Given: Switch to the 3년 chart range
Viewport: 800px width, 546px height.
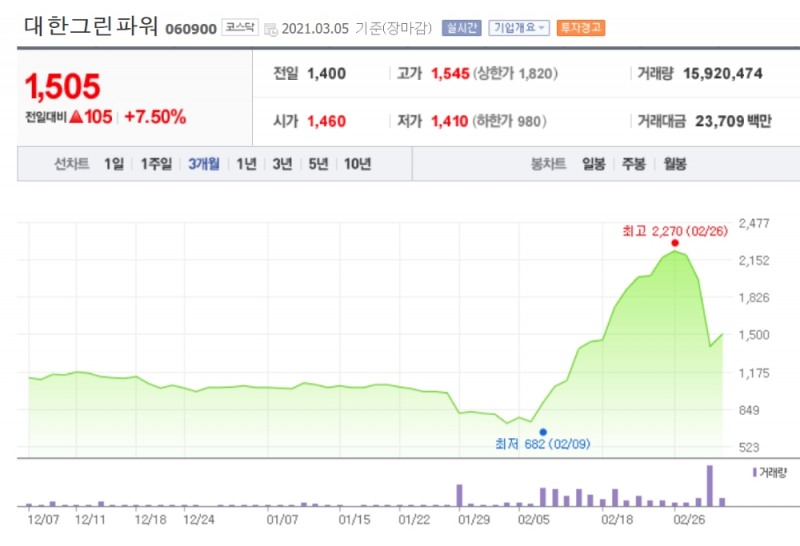Looking at the screenshot, I should (282, 164).
